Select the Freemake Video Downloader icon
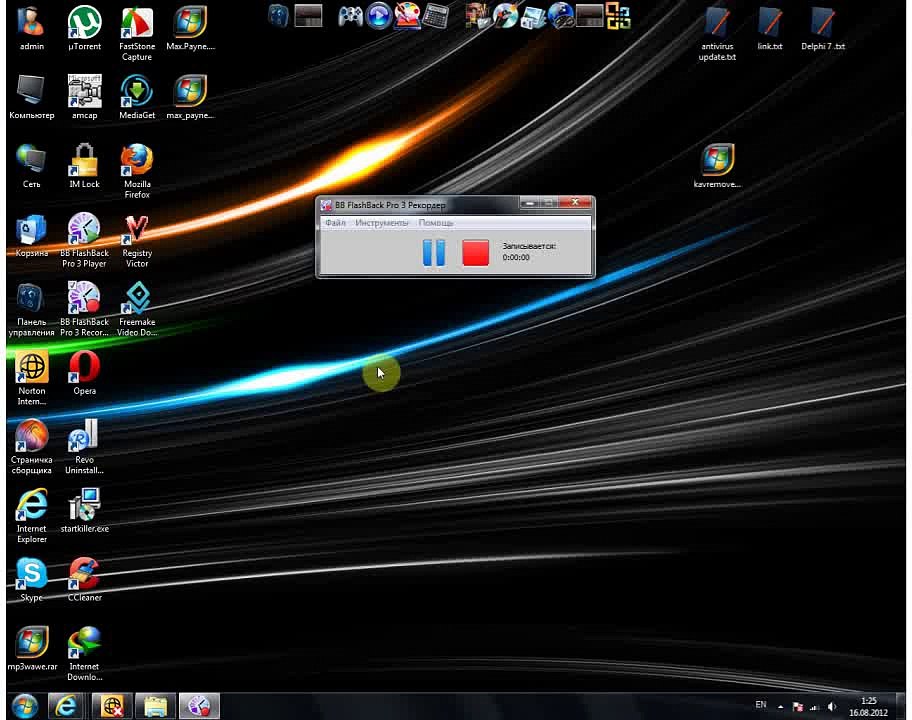The image size is (912, 720). click(137, 309)
